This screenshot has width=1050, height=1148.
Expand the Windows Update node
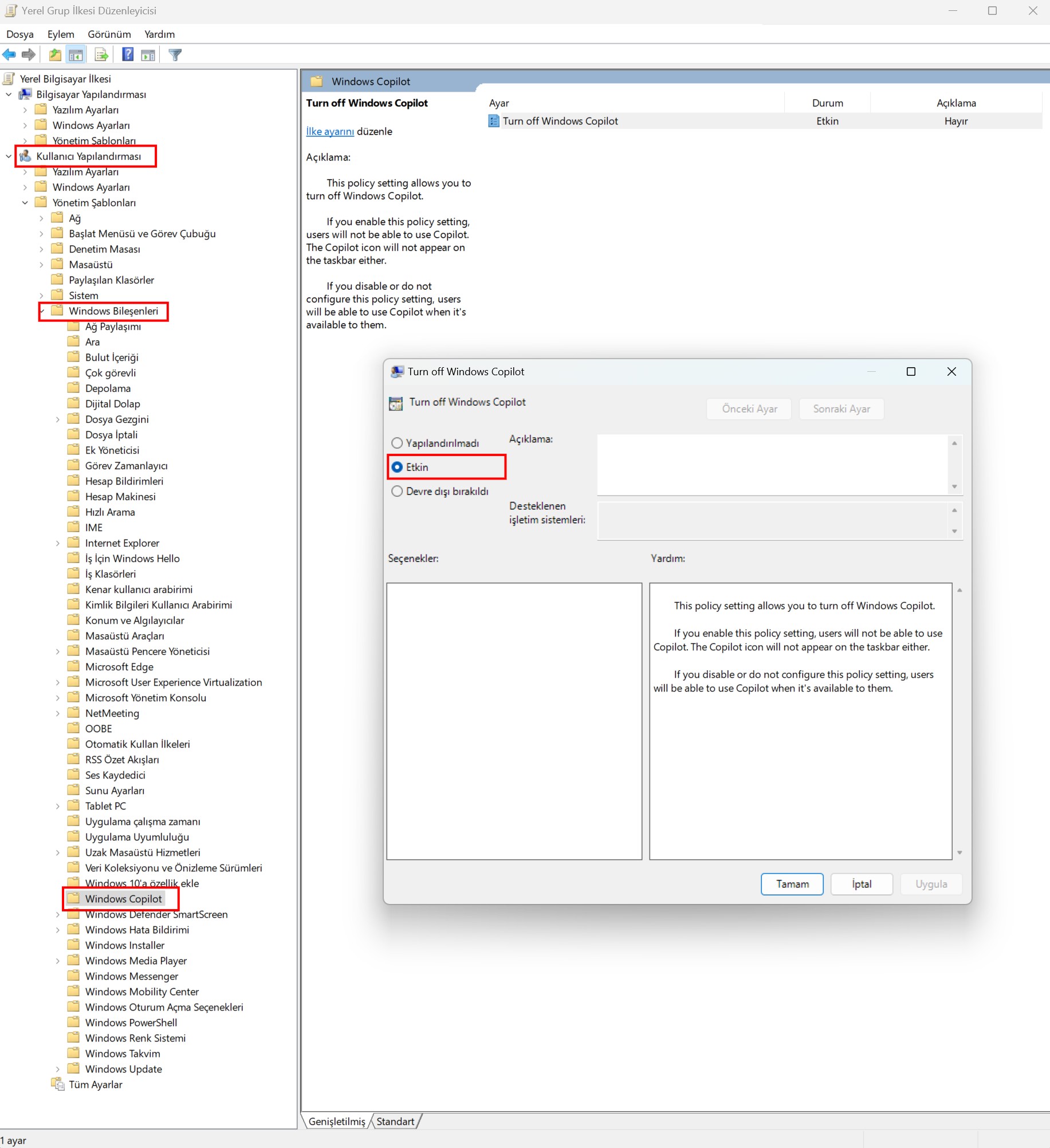tap(57, 1069)
